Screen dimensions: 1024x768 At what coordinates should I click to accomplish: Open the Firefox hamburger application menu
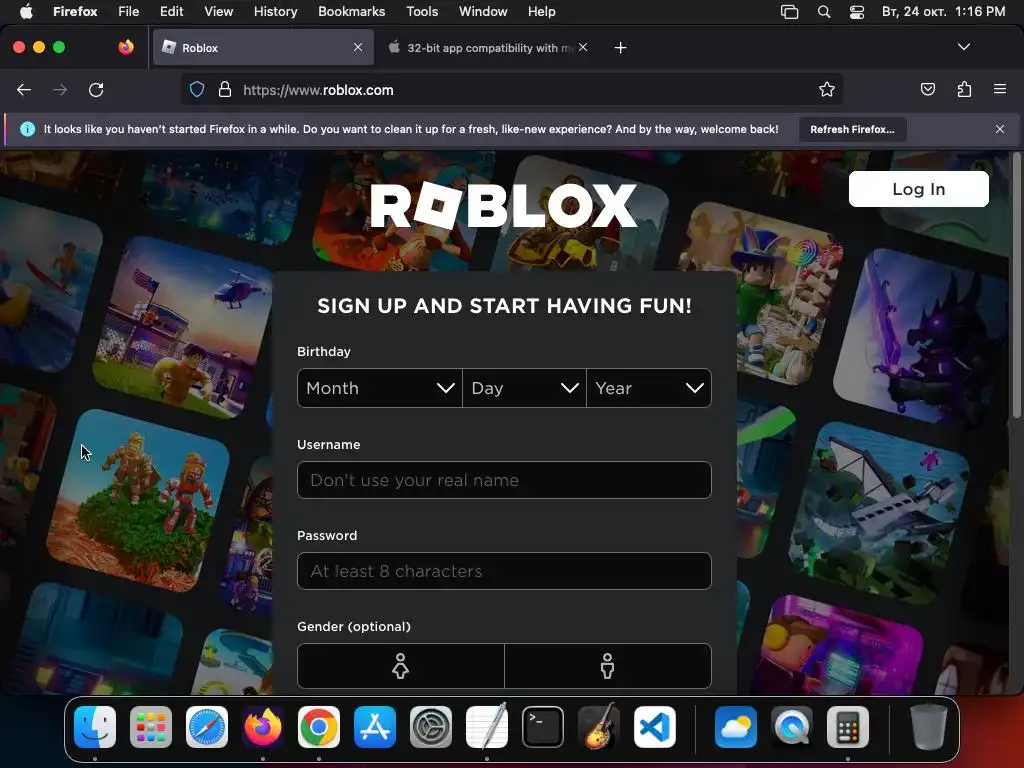tap(1000, 89)
